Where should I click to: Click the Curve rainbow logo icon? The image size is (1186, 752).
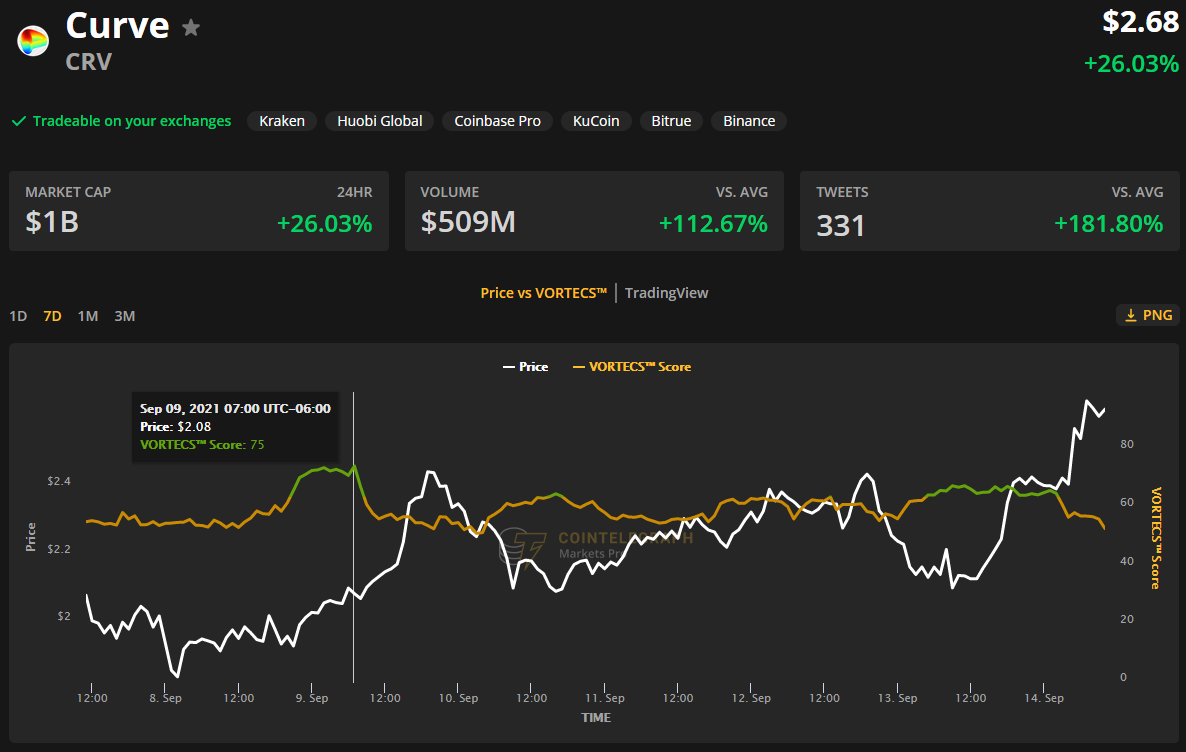(33, 41)
